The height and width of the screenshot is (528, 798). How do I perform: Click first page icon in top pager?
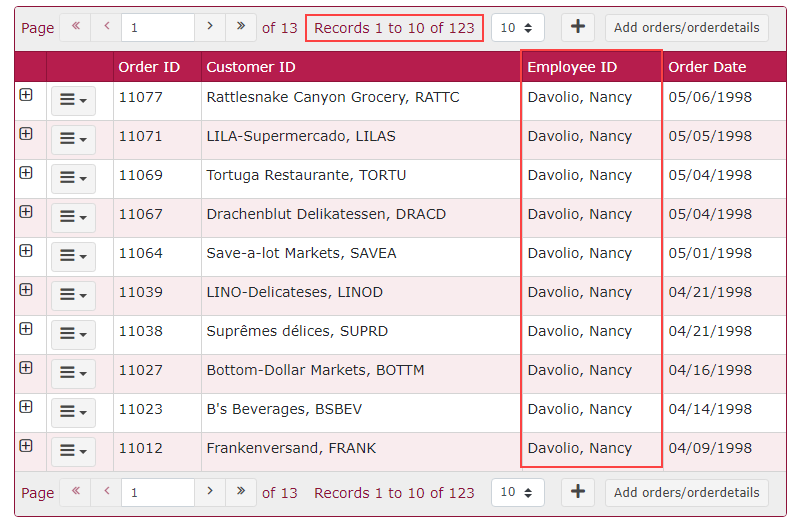tap(75, 27)
